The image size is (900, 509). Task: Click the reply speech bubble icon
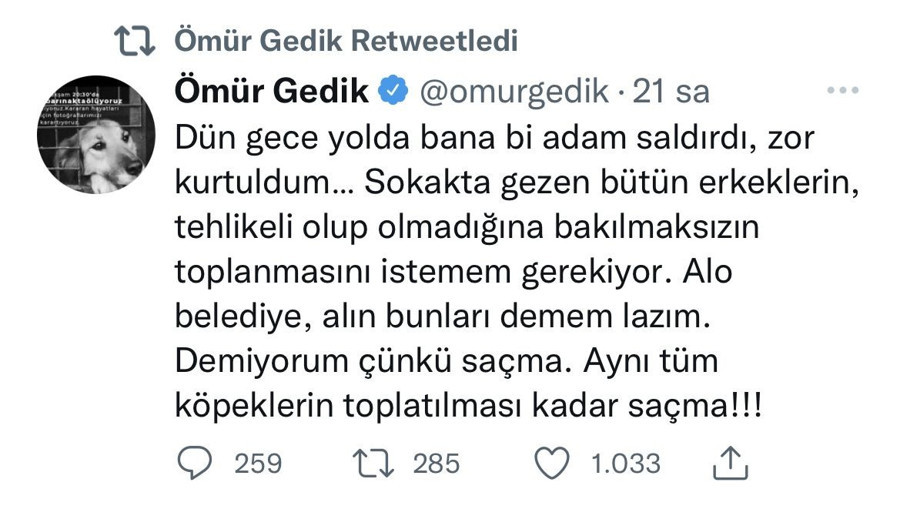(196, 462)
